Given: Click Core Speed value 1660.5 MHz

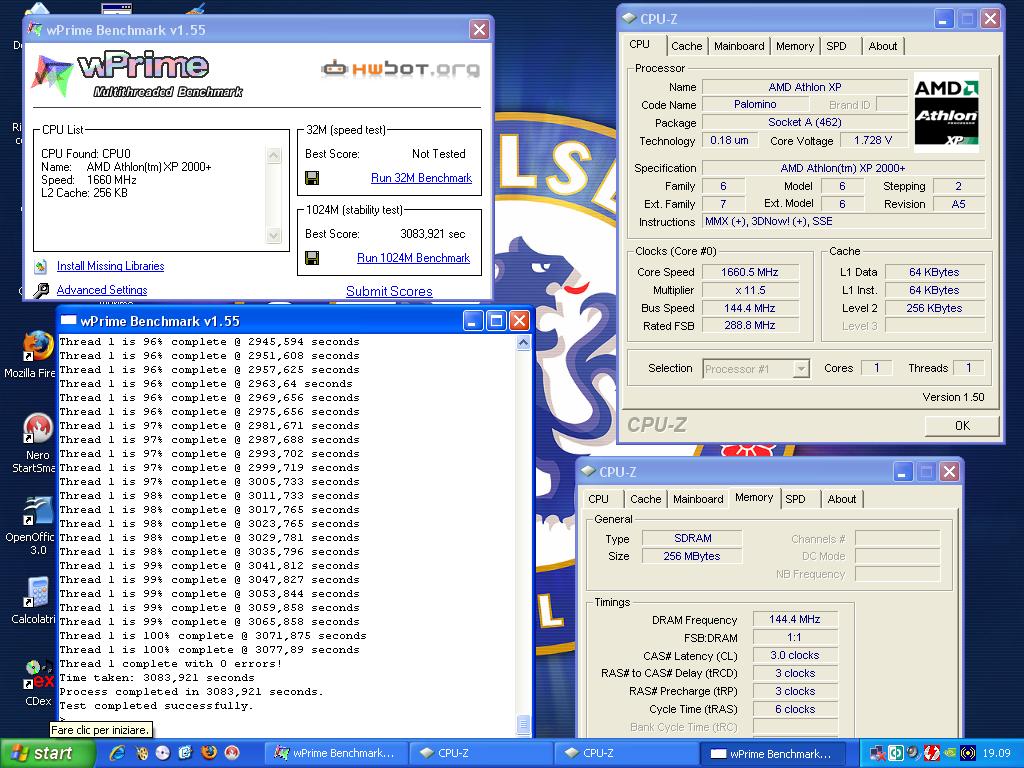Looking at the screenshot, I should pos(750,272).
